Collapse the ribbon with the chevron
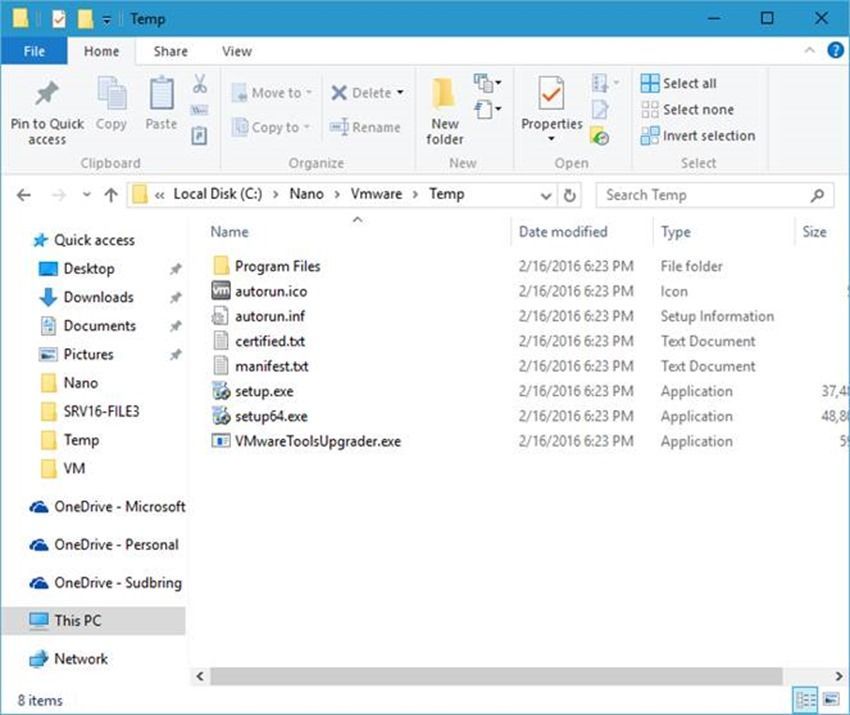 [x=809, y=50]
